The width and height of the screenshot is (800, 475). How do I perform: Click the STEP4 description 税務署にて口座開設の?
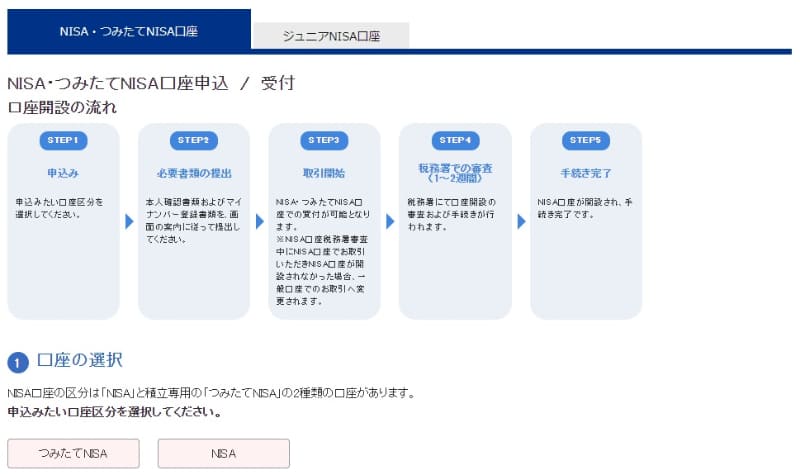point(451,214)
